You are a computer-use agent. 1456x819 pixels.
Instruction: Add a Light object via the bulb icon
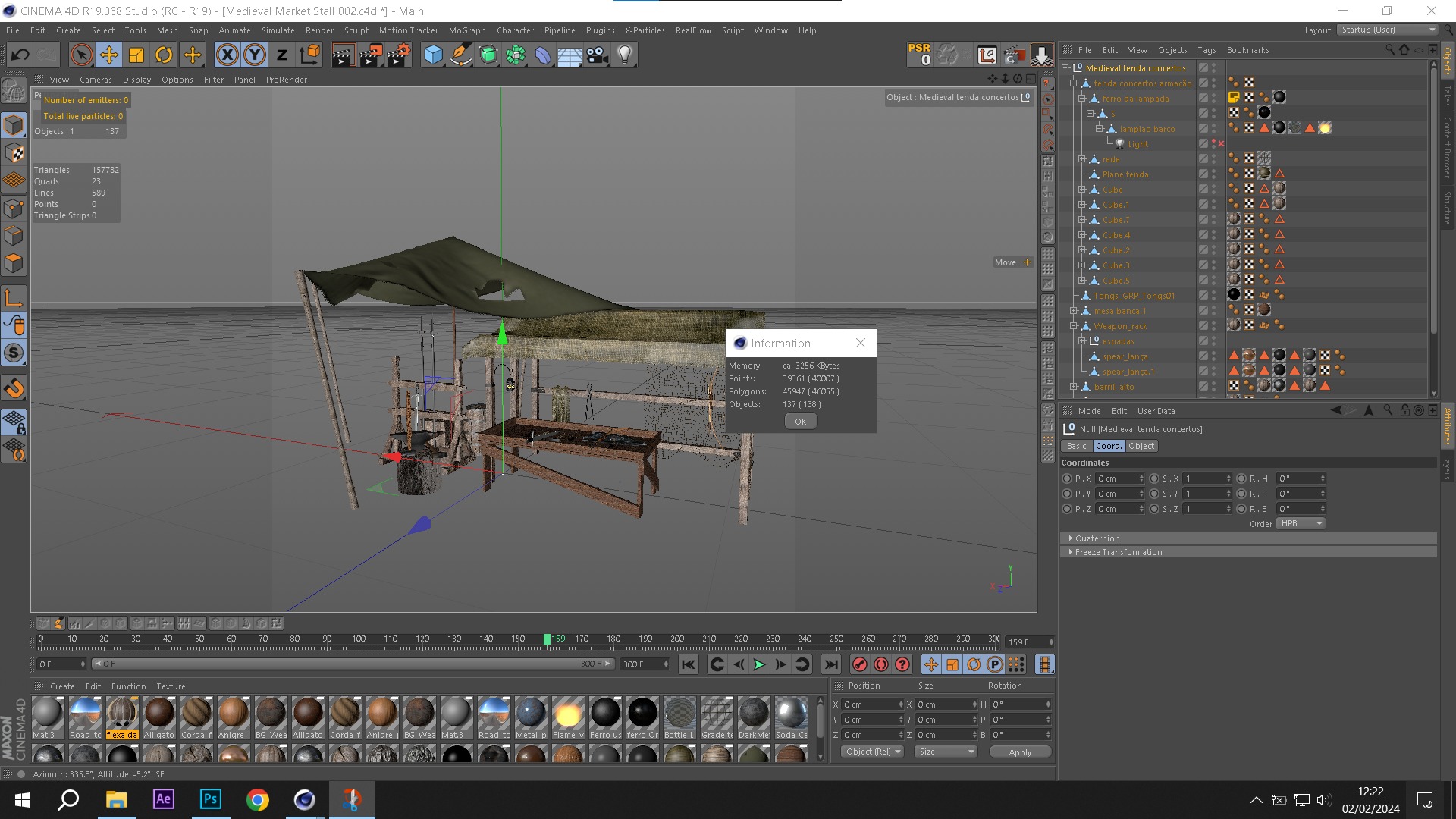coord(625,55)
